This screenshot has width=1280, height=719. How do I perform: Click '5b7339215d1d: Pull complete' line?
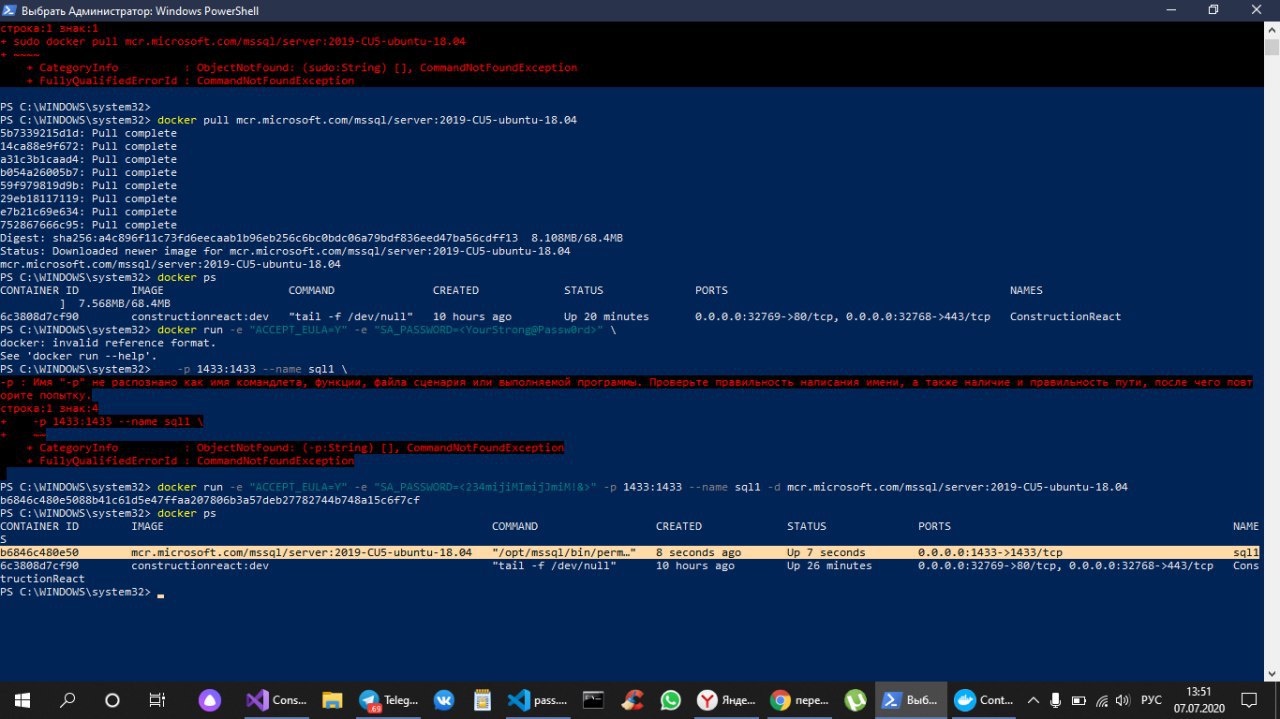pyautogui.click(x=88, y=133)
